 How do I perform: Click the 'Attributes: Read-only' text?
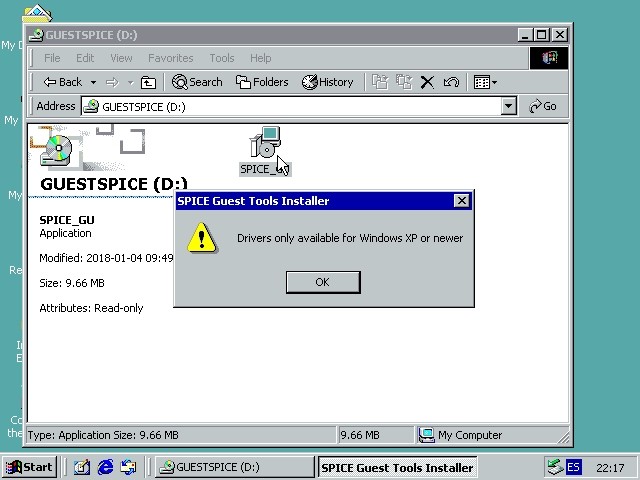[91, 308]
